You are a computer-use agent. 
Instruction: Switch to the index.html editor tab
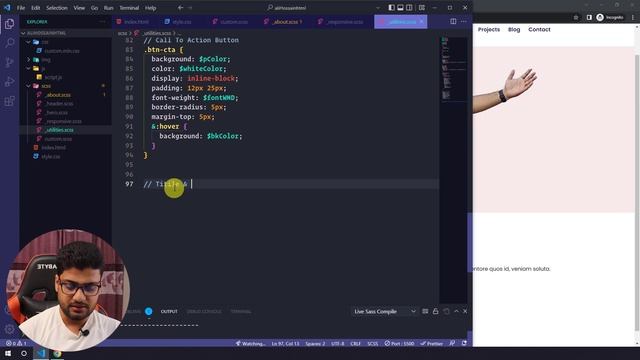click(x=133, y=22)
